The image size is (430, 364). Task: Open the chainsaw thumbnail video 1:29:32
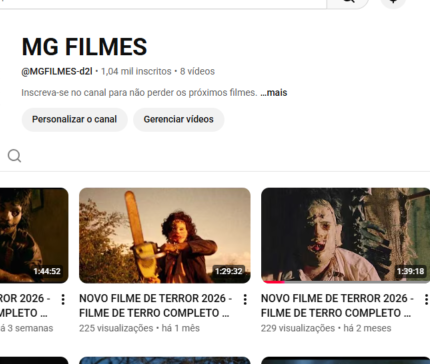(165, 235)
